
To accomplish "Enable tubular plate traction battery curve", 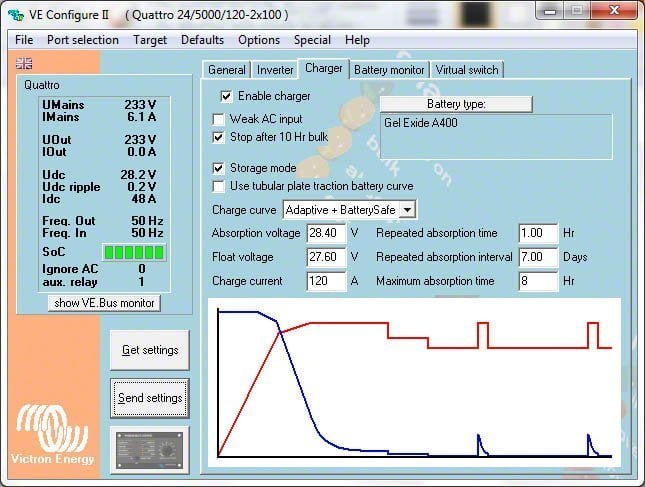I will click(220, 186).
